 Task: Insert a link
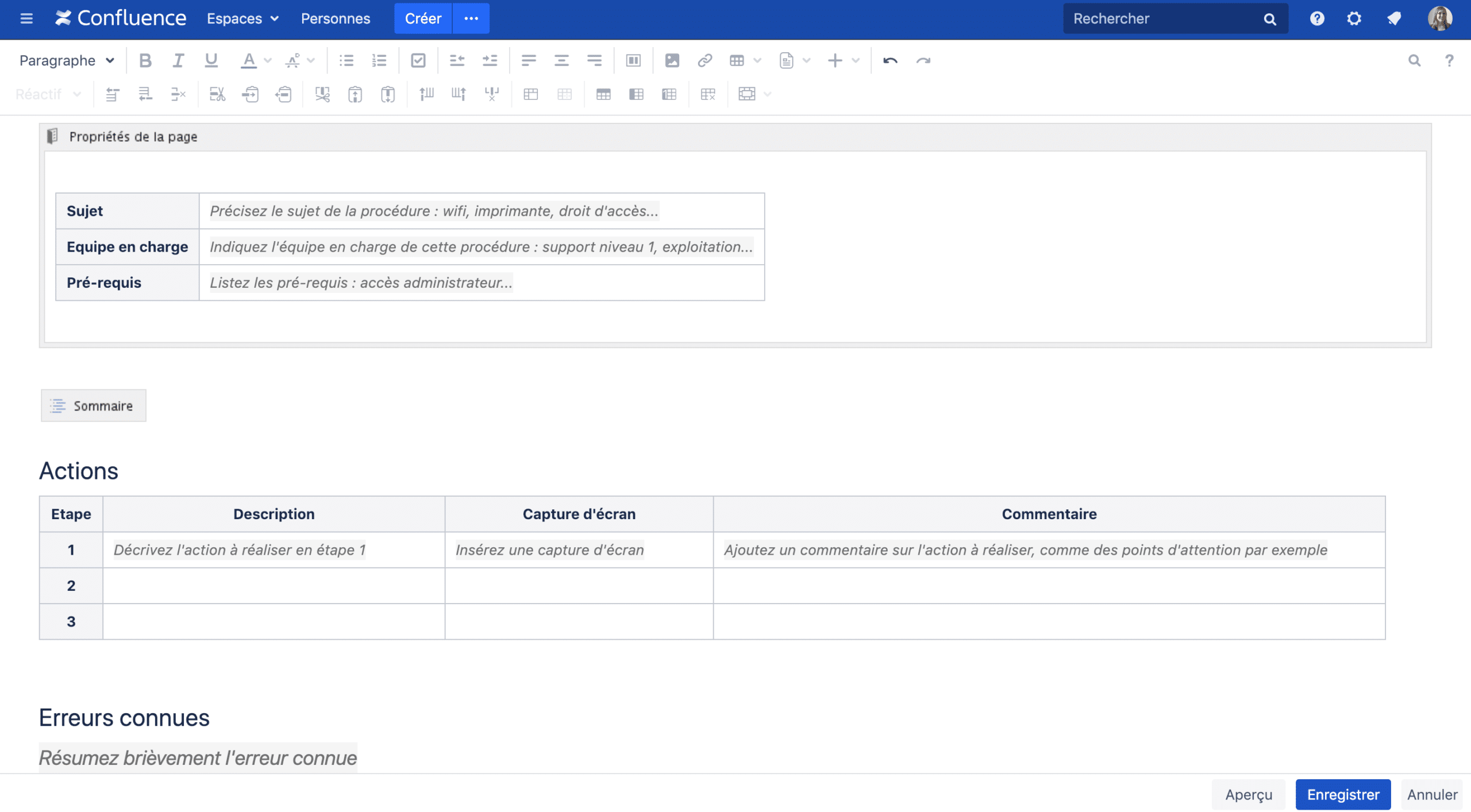point(704,60)
